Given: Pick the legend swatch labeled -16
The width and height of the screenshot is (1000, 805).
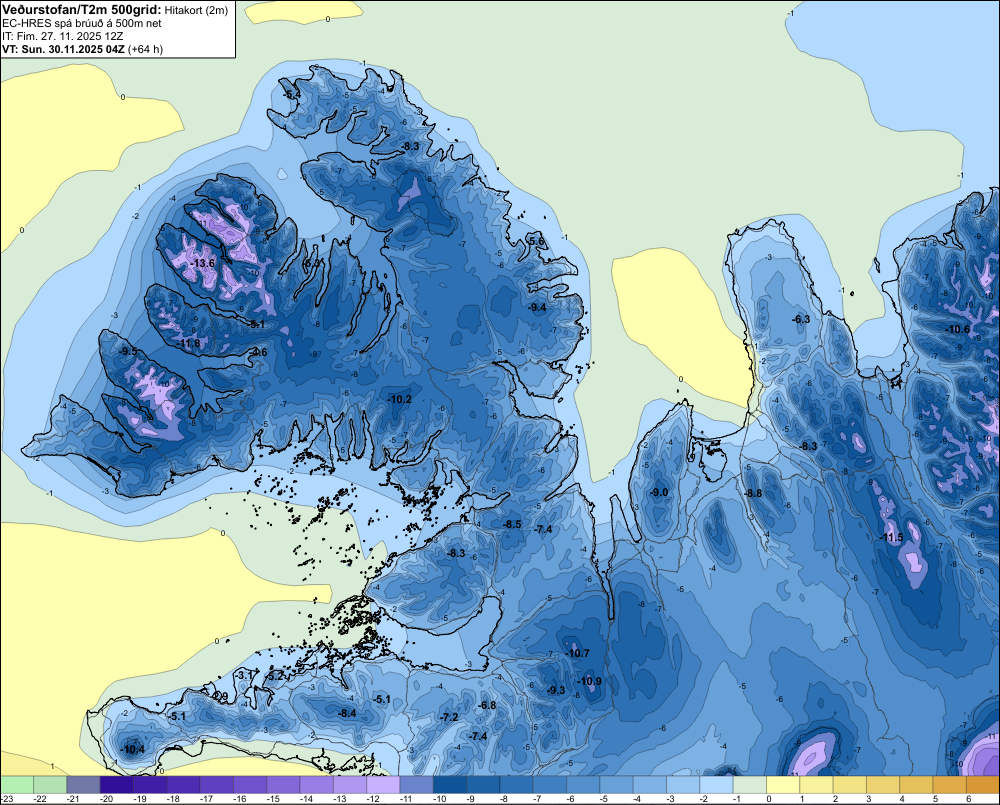Looking at the screenshot, I should pos(250,785).
